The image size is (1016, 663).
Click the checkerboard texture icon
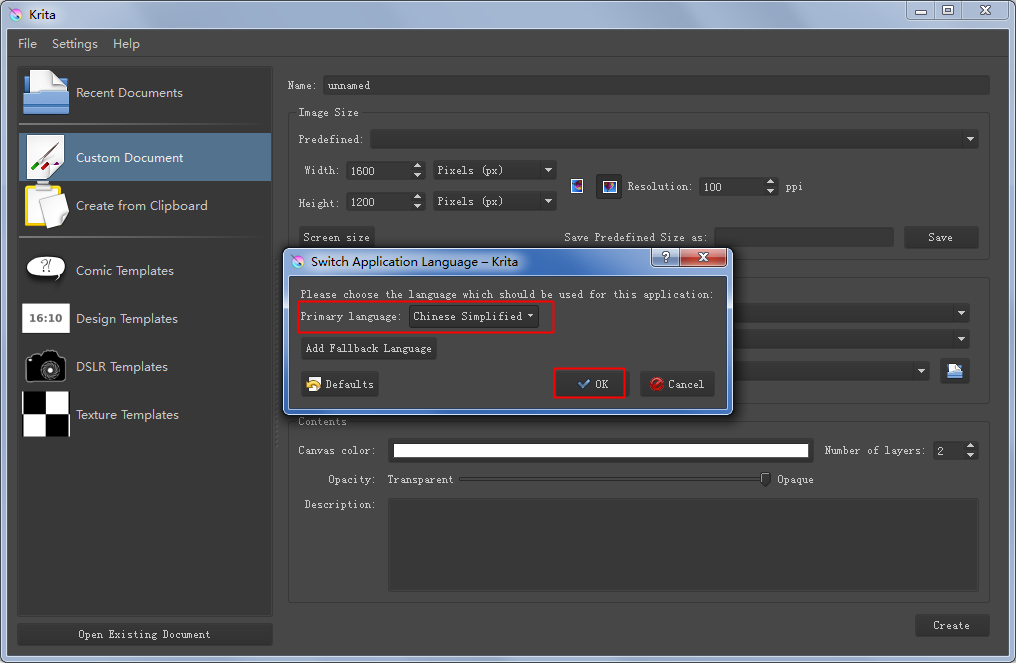pos(45,414)
